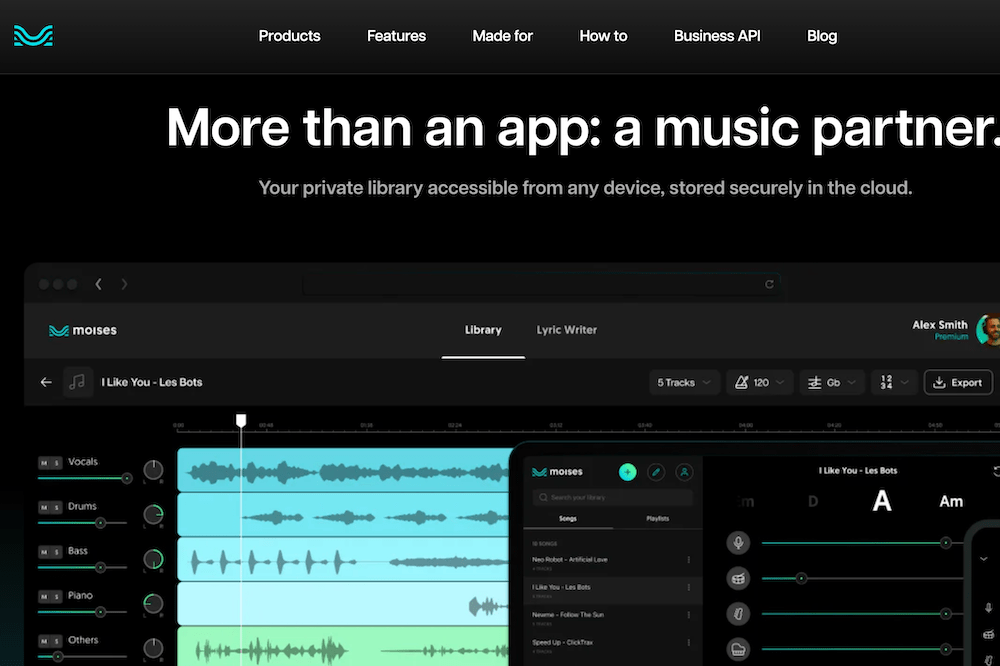The width and height of the screenshot is (1000, 666).
Task: Click the browser mockup back chevron
Action: (98, 284)
